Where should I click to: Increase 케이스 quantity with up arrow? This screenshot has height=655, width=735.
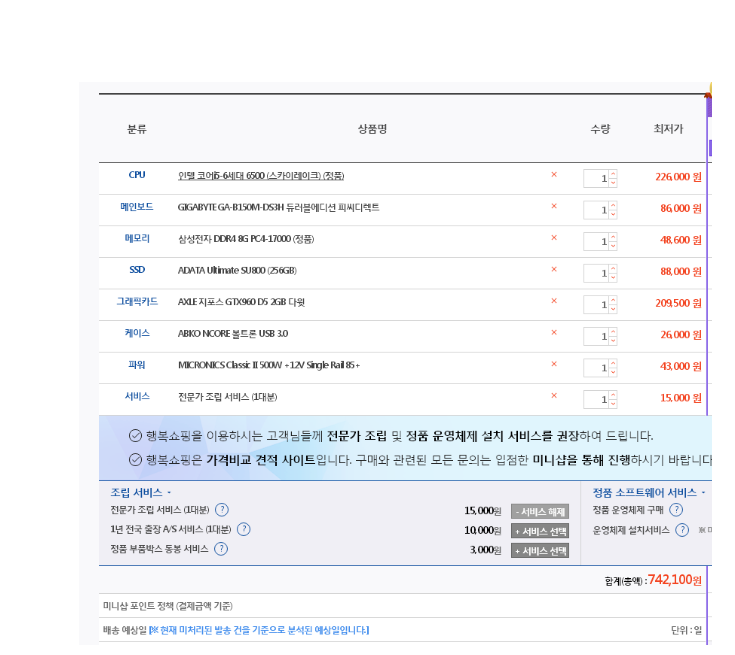(x=613, y=331)
